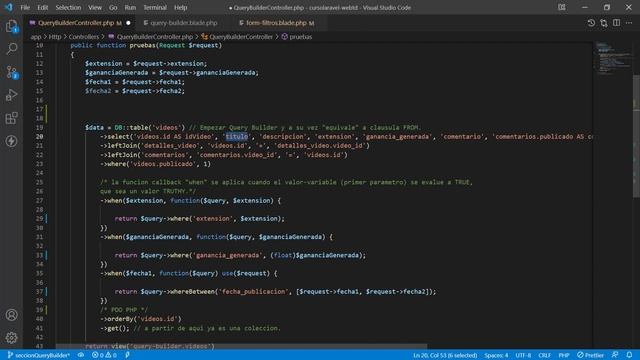
Task: Change the CRLF end of line sequence
Action: (544, 355)
